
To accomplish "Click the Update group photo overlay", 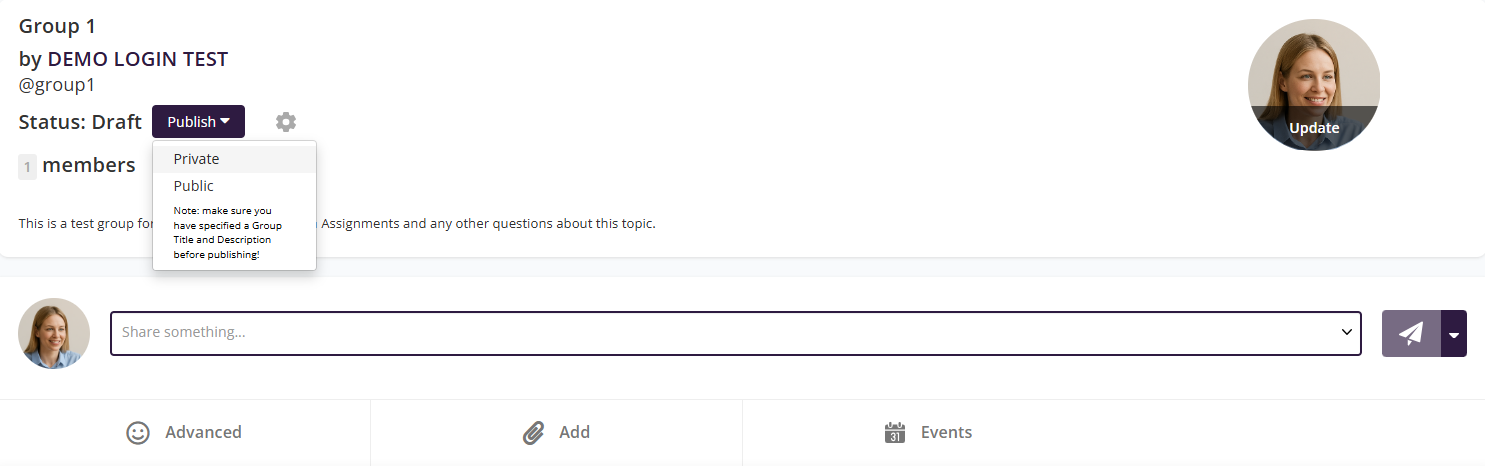I will point(1313,128).
